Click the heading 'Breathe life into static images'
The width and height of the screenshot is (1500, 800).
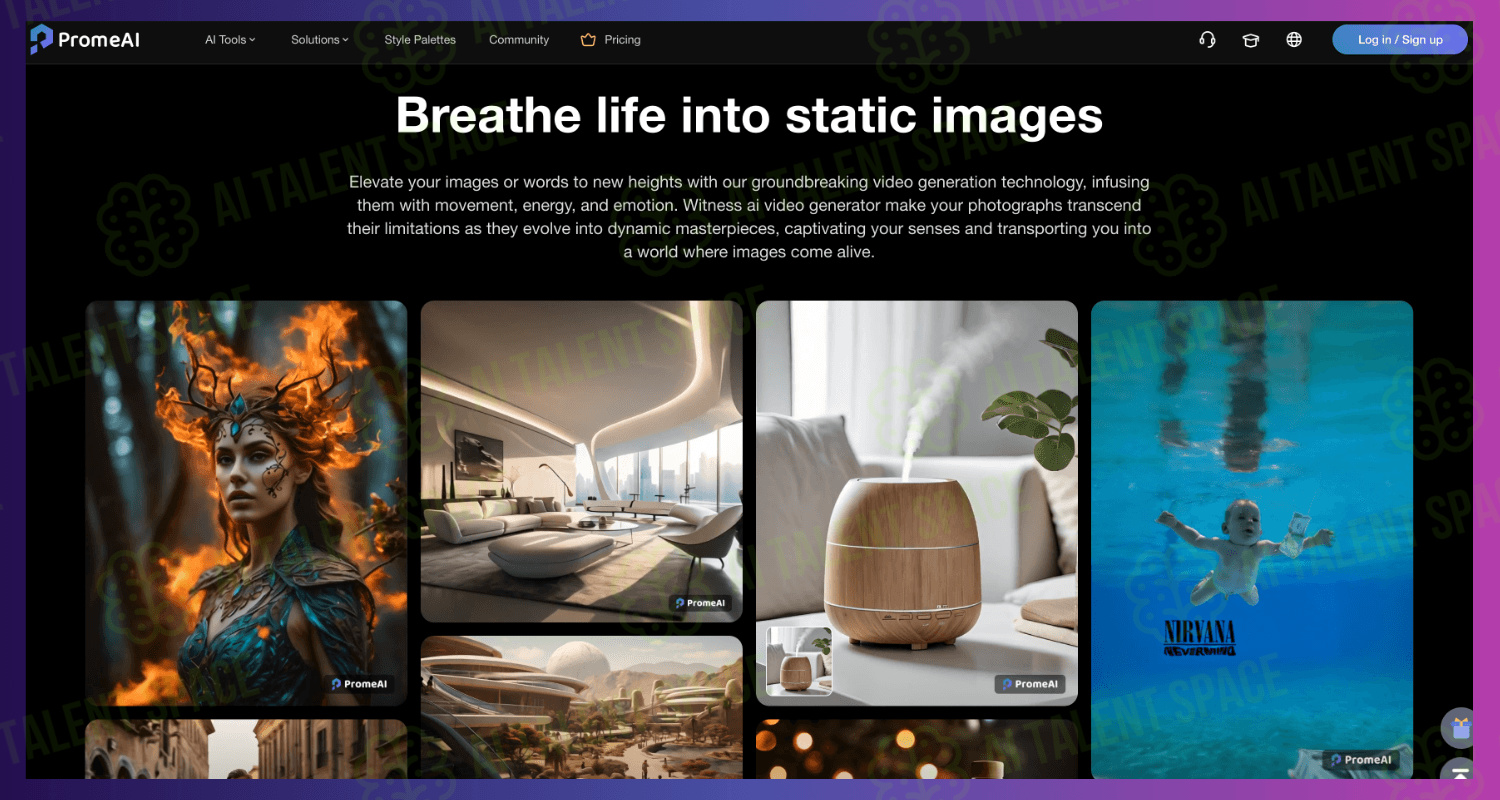750,115
